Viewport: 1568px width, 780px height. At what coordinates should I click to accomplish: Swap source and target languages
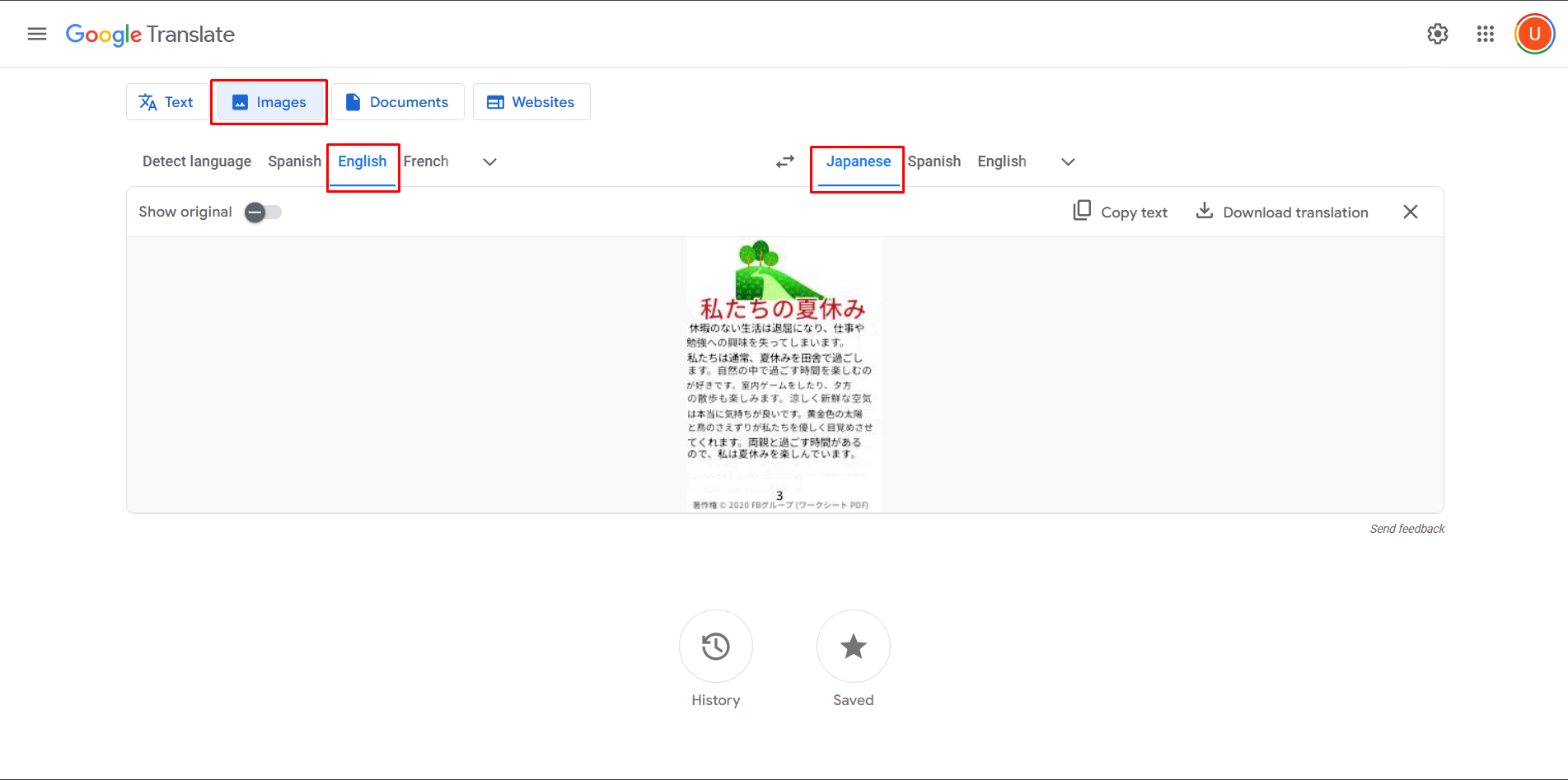pyautogui.click(x=784, y=161)
